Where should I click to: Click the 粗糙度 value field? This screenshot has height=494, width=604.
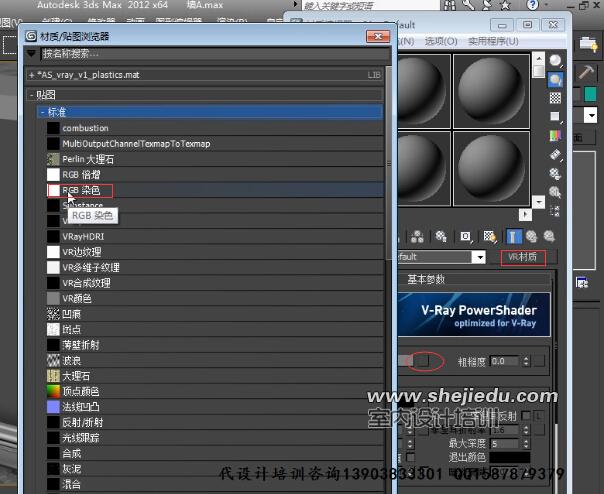(506, 361)
